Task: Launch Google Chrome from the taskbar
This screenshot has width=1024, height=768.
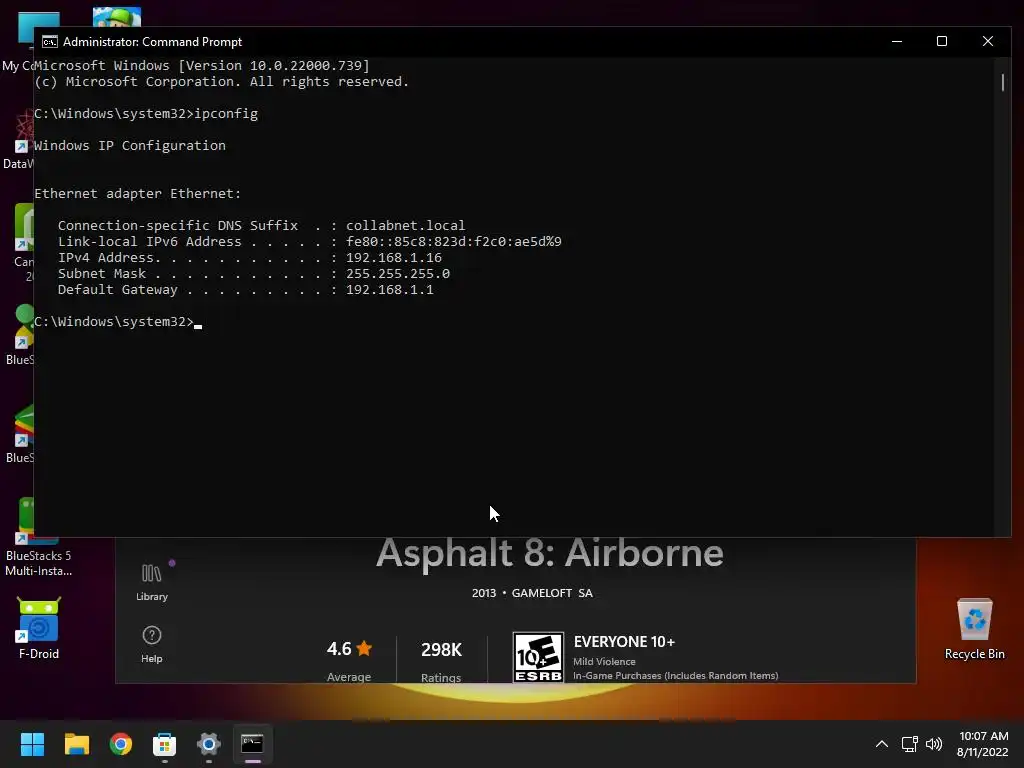Action: (x=121, y=744)
